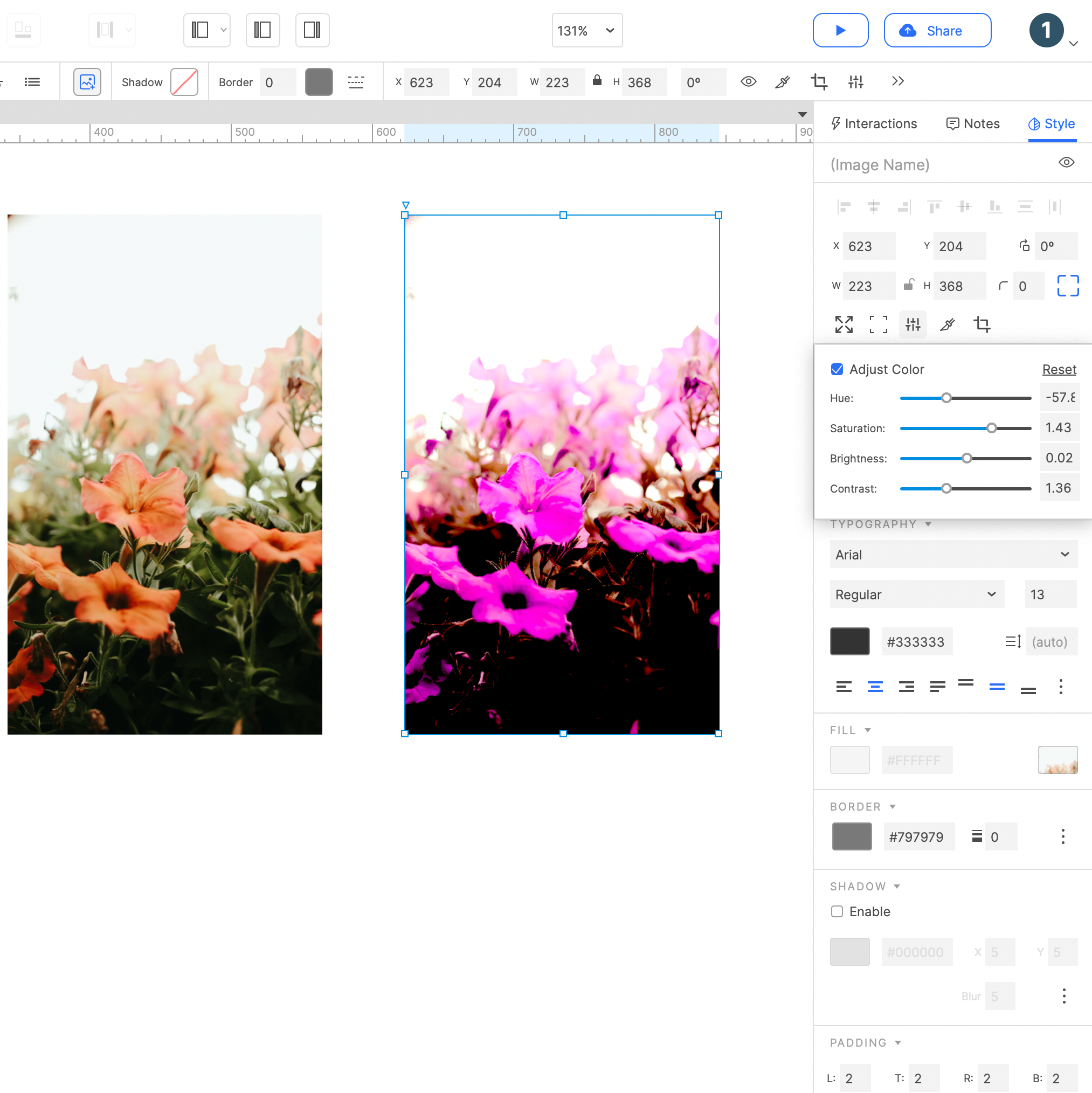Viewport: 1092px width, 1093px height.
Task: Toggle visibility eye next to Image Name
Action: (1067, 162)
